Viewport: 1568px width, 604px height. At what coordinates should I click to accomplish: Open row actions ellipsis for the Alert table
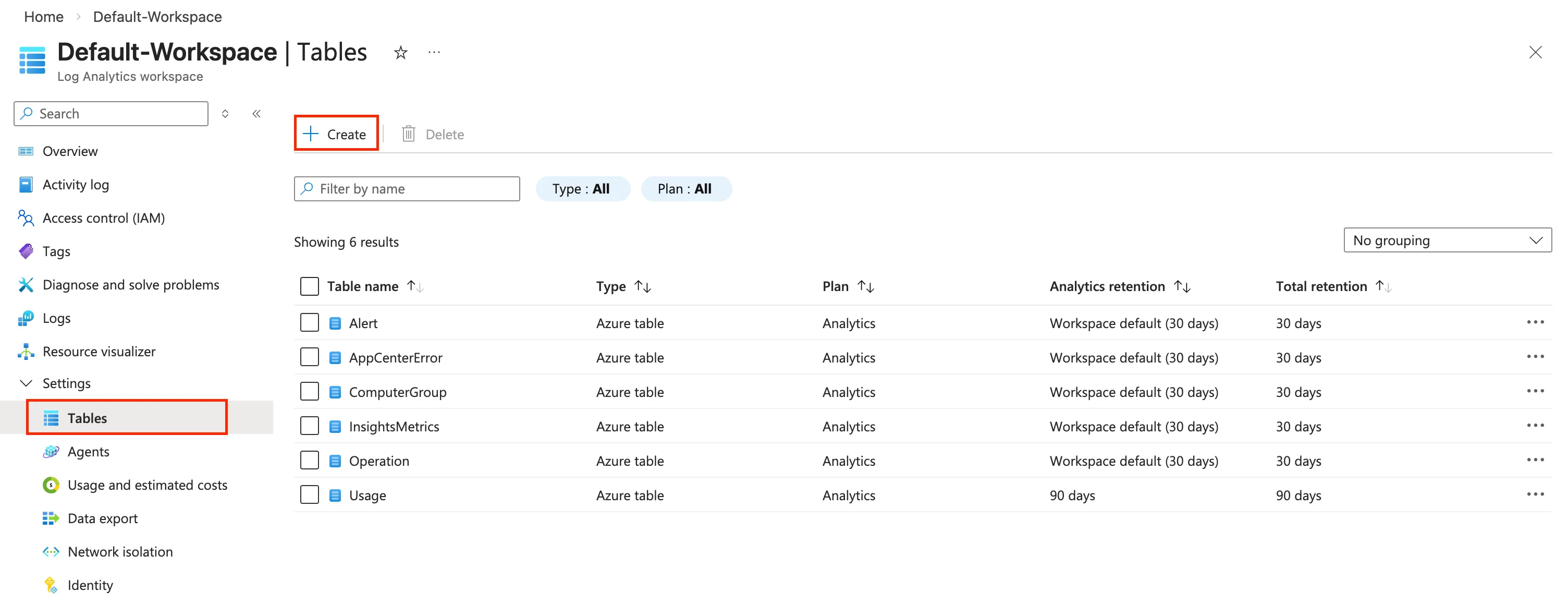point(1535,322)
